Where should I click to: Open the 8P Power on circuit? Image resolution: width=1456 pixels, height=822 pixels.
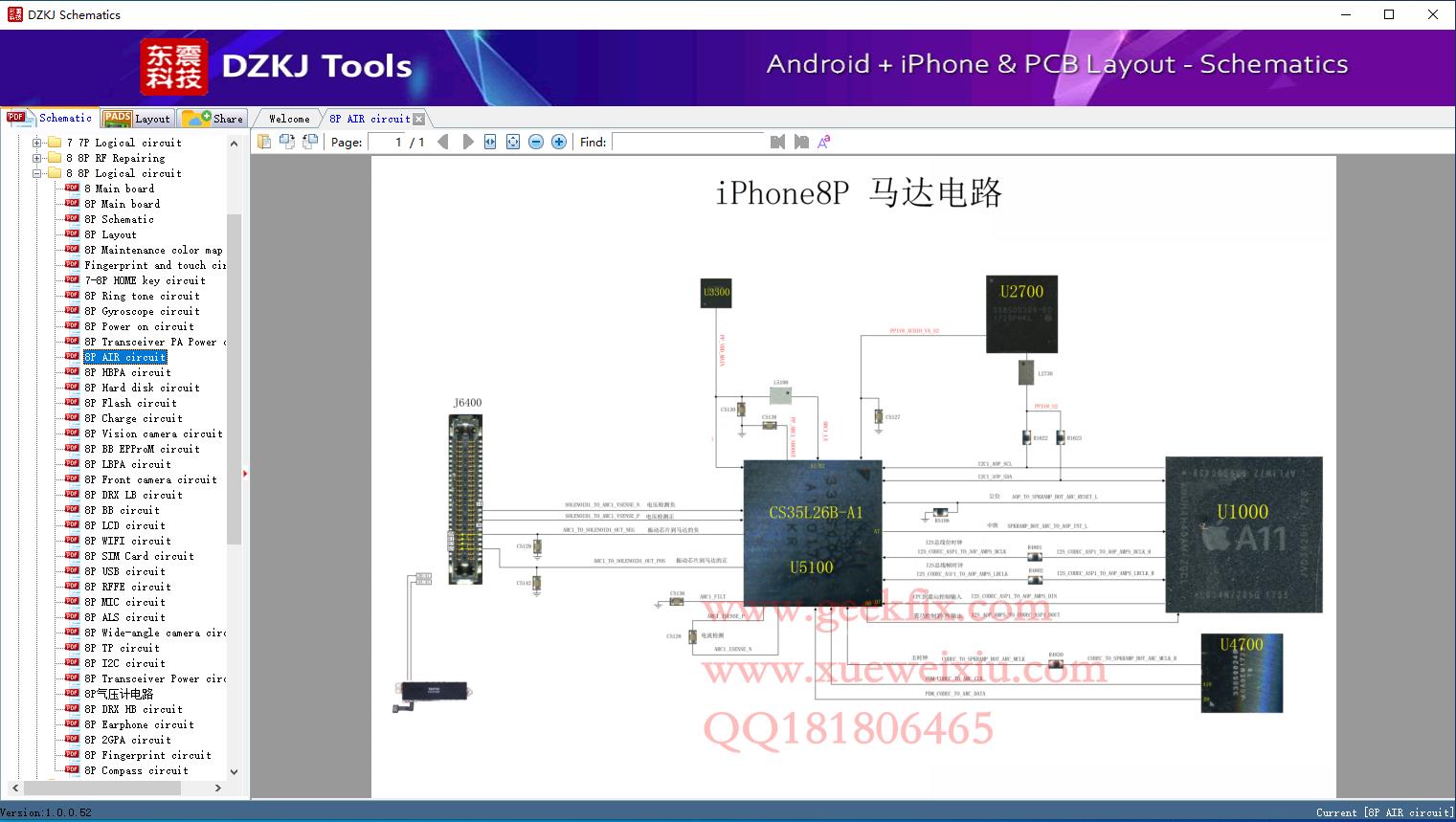click(x=139, y=326)
